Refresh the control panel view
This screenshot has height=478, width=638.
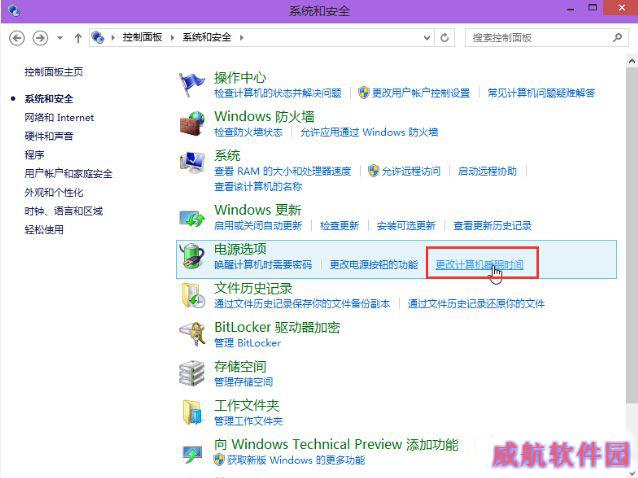point(444,38)
